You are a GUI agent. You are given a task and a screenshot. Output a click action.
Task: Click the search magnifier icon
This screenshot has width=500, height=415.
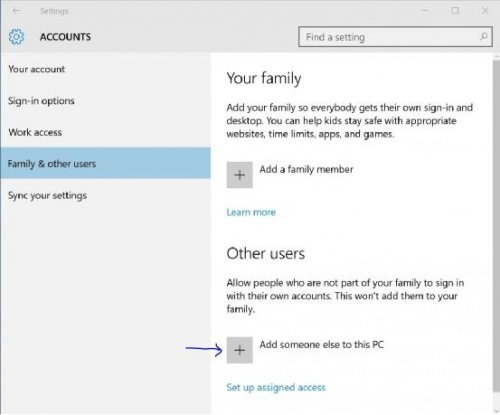tap(484, 36)
